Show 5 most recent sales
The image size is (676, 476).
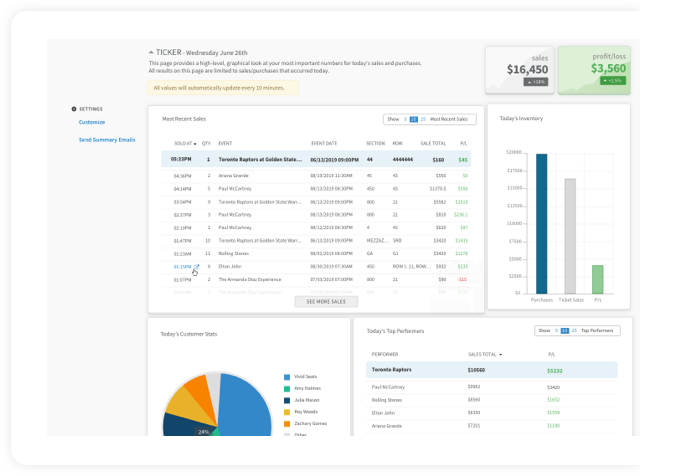pos(404,119)
